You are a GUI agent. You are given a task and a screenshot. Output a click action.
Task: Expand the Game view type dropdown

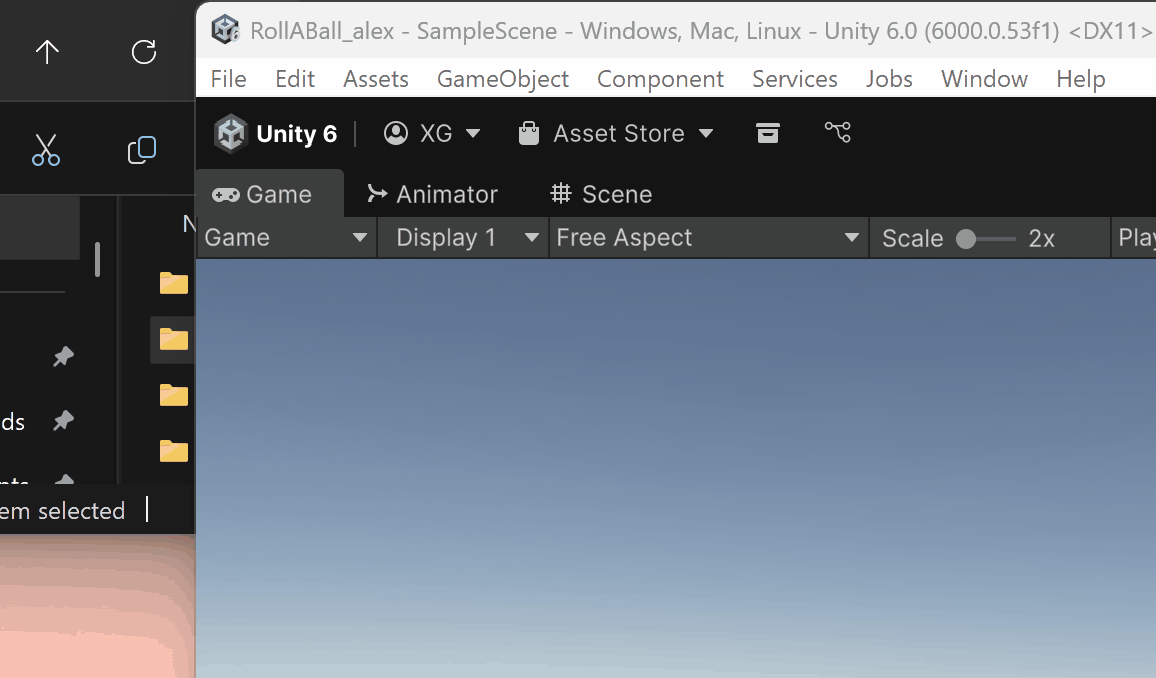(x=286, y=238)
